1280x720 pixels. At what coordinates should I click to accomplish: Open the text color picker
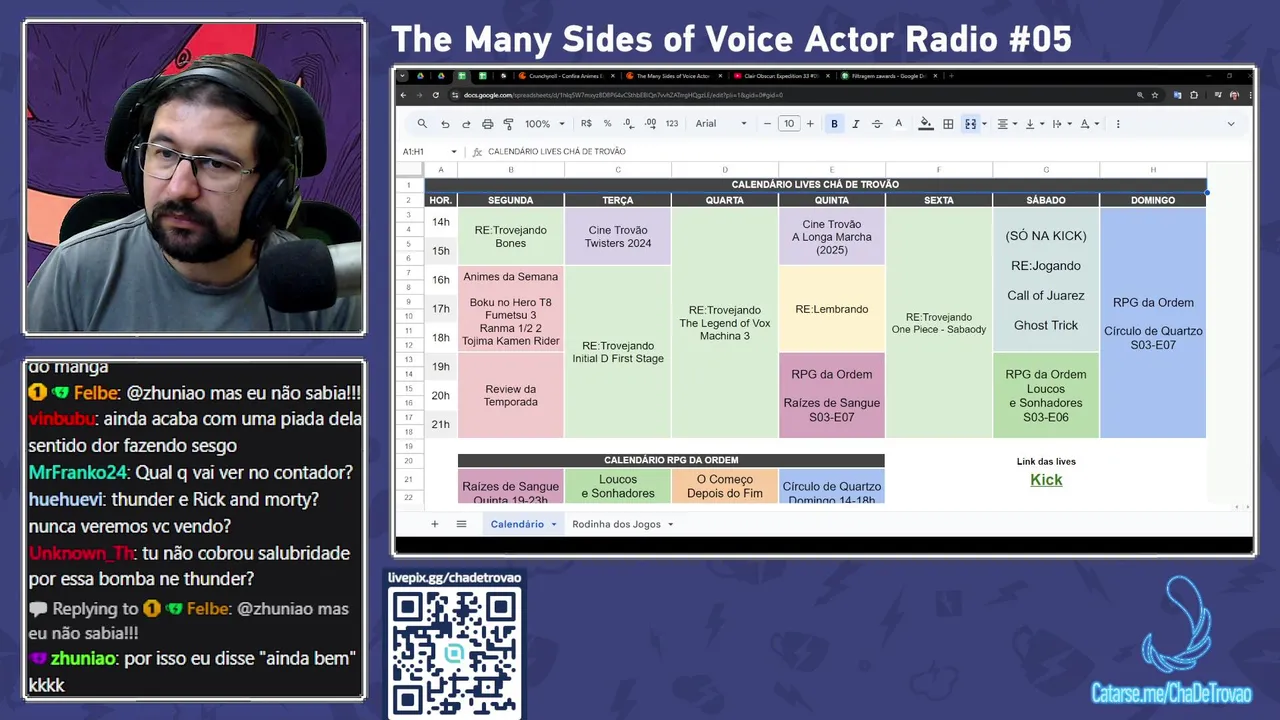898,124
